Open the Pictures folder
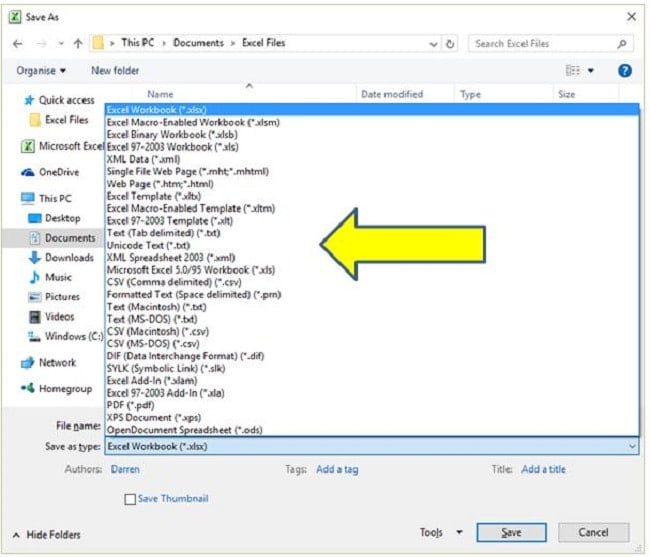 pyautogui.click(x=54, y=297)
